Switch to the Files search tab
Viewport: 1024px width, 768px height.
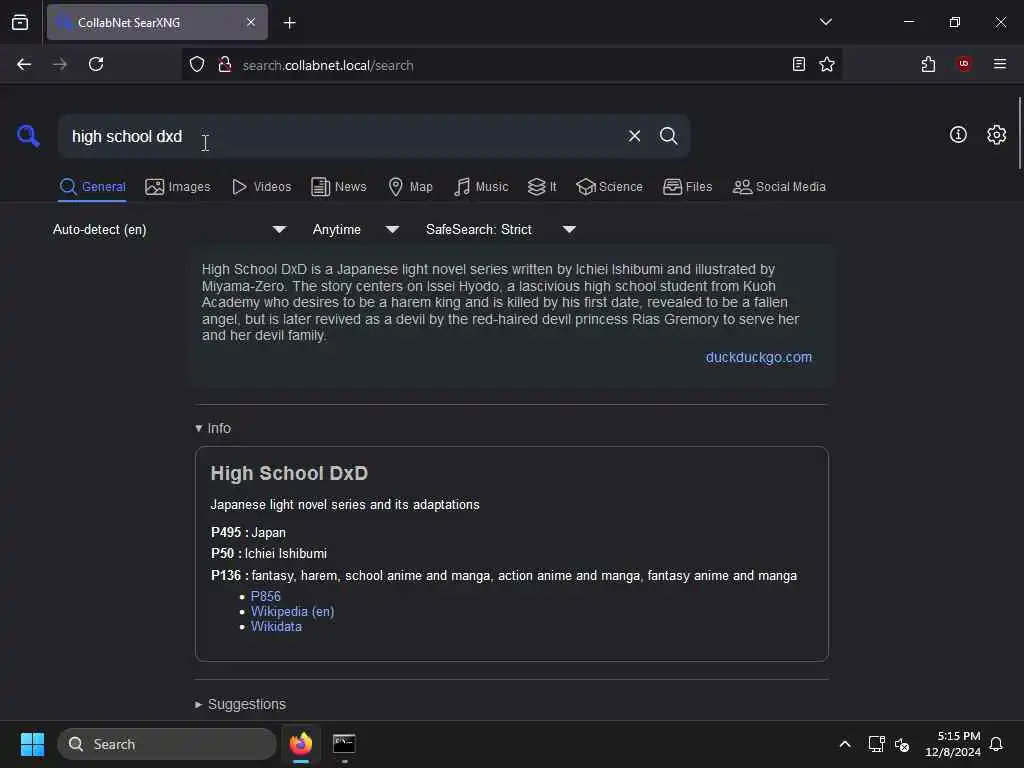click(688, 187)
